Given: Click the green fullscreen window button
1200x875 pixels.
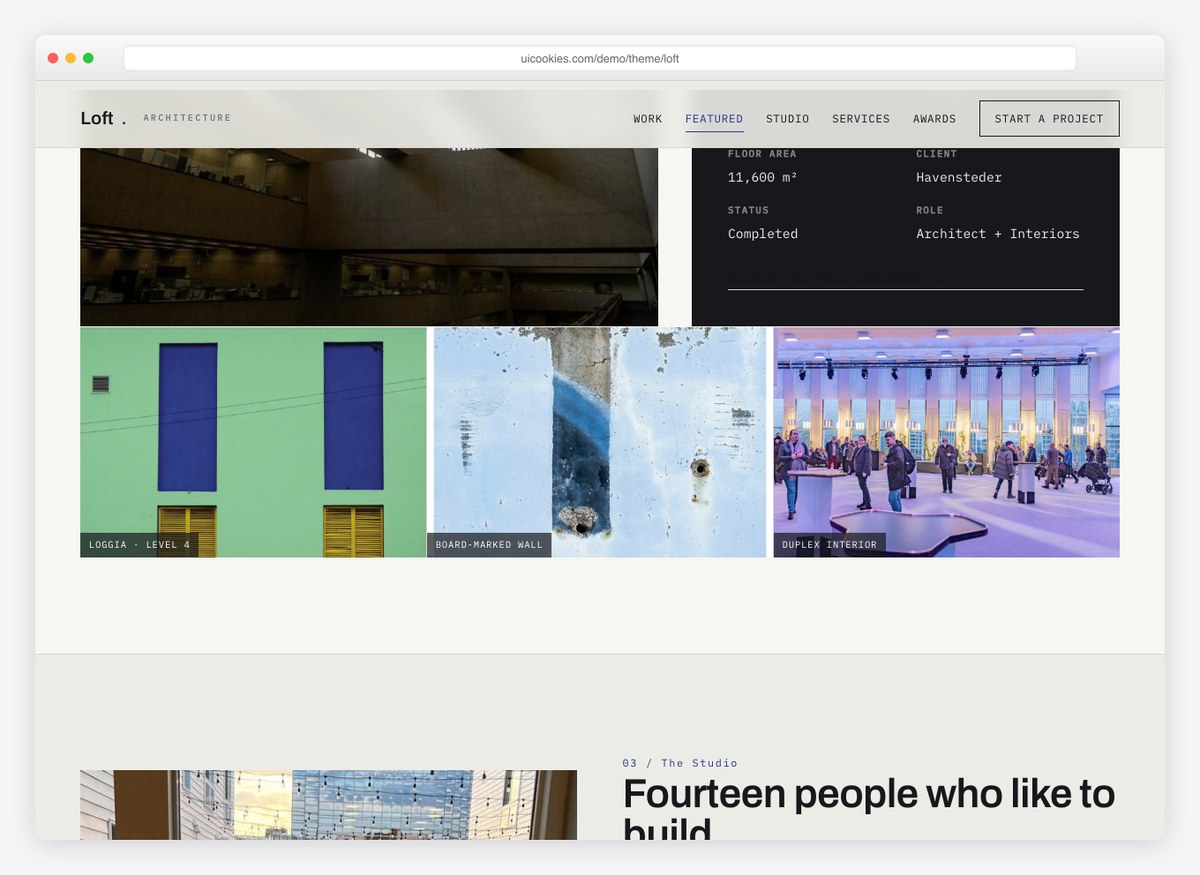Looking at the screenshot, I should tap(88, 58).
